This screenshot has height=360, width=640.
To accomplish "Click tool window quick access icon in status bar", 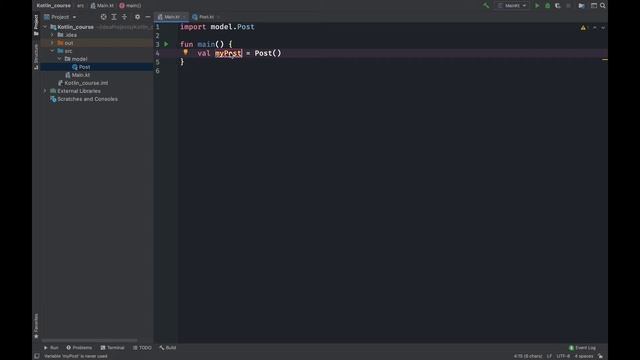I will coord(37,356).
